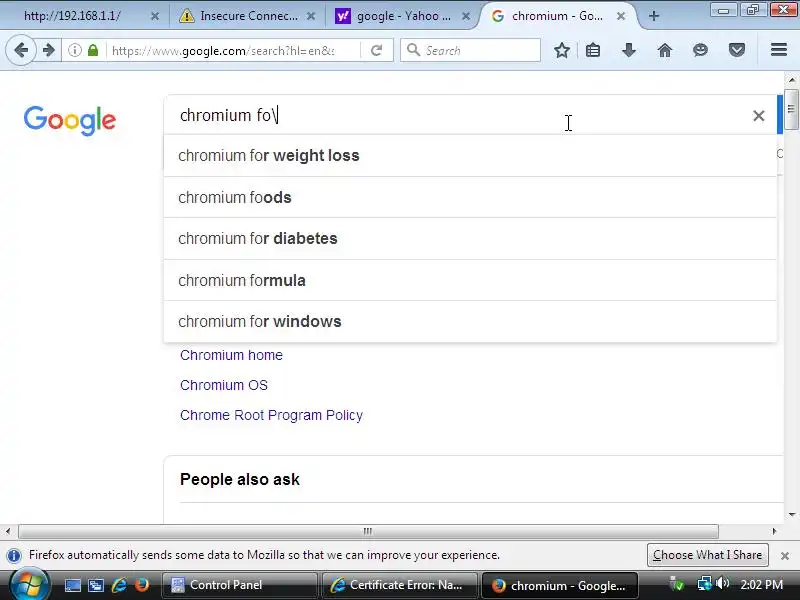800x600 pixels.
Task: Click the horizontal scrollbar left arrow
Action: click(8, 532)
